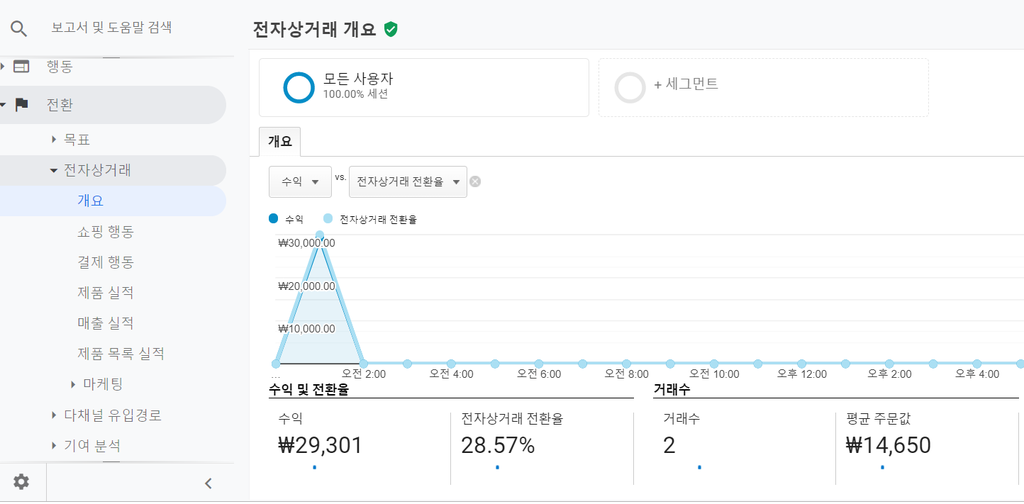Image resolution: width=1024 pixels, height=504 pixels.
Task: Click the 행동 panel icon
Action: pos(22,67)
